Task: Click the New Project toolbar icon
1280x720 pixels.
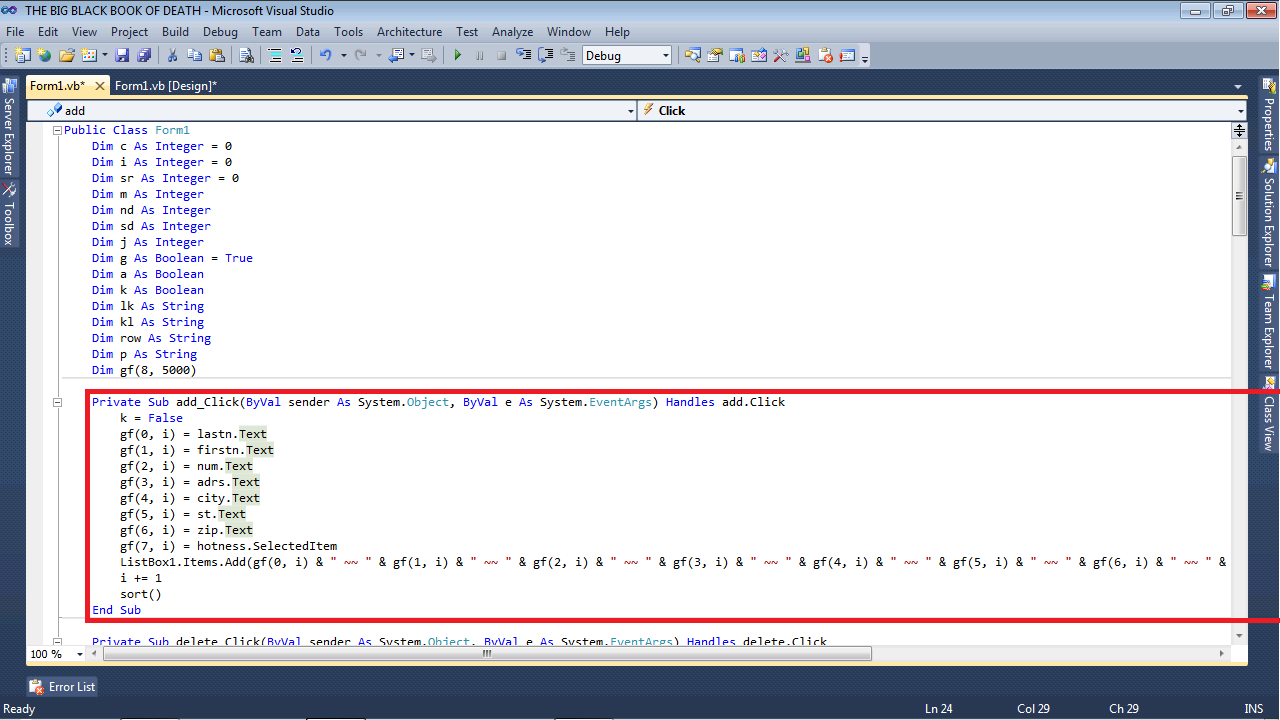Action: coord(23,56)
